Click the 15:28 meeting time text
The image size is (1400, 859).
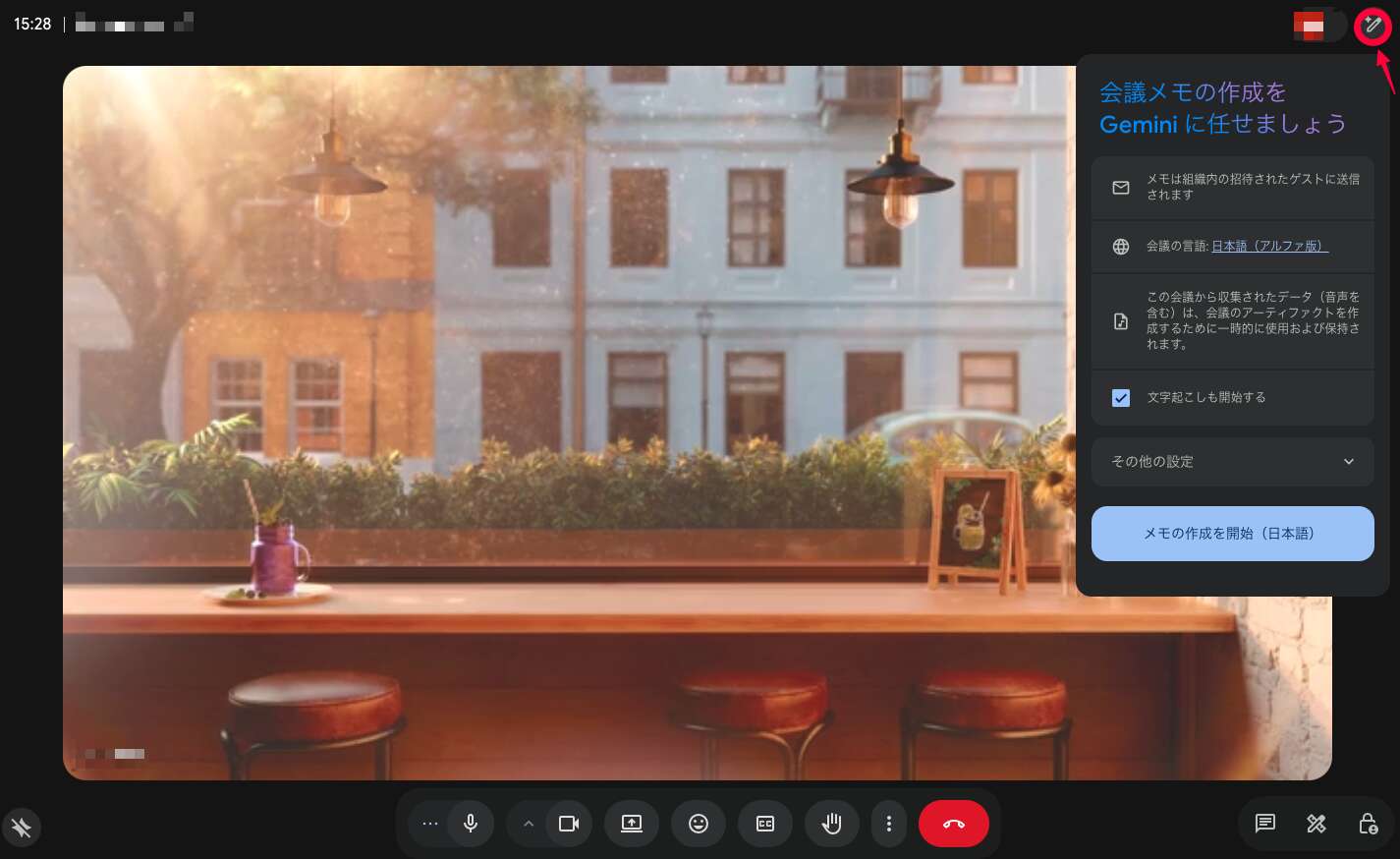32,24
